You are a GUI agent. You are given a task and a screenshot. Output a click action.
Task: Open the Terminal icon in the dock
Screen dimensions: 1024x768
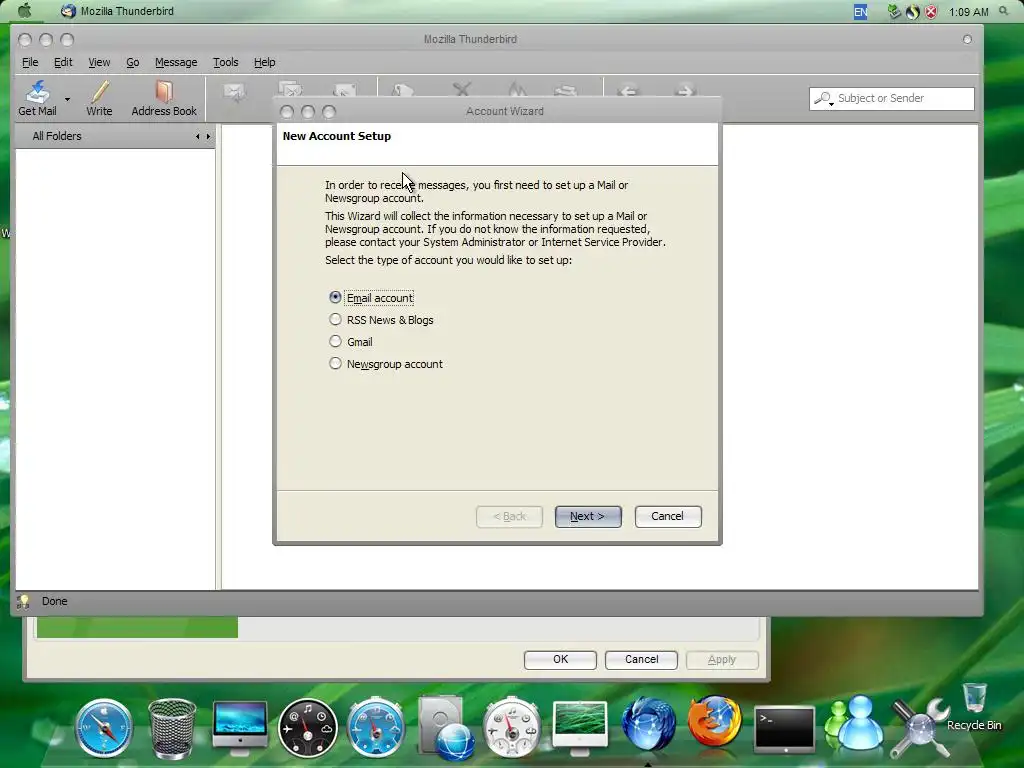point(784,728)
